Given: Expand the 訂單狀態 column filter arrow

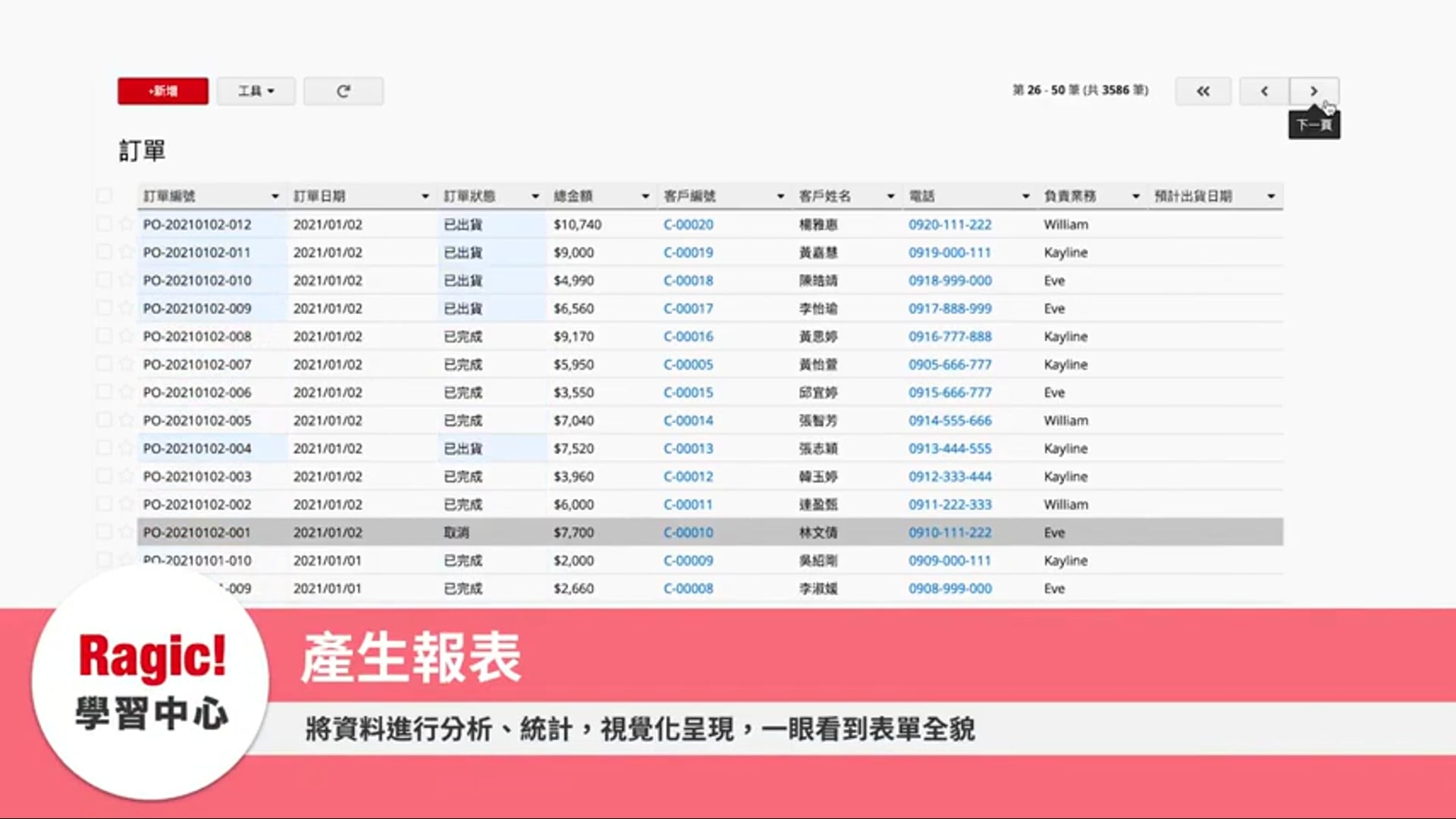Looking at the screenshot, I should [x=535, y=196].
